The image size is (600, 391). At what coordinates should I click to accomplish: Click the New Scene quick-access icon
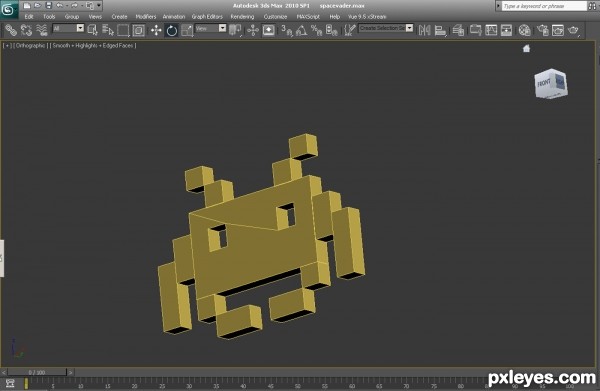click(x=27, y=6)
